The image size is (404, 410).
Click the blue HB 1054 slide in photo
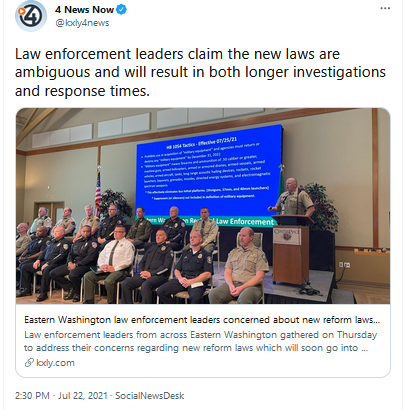pyautogui.click(x=209, y=170)
